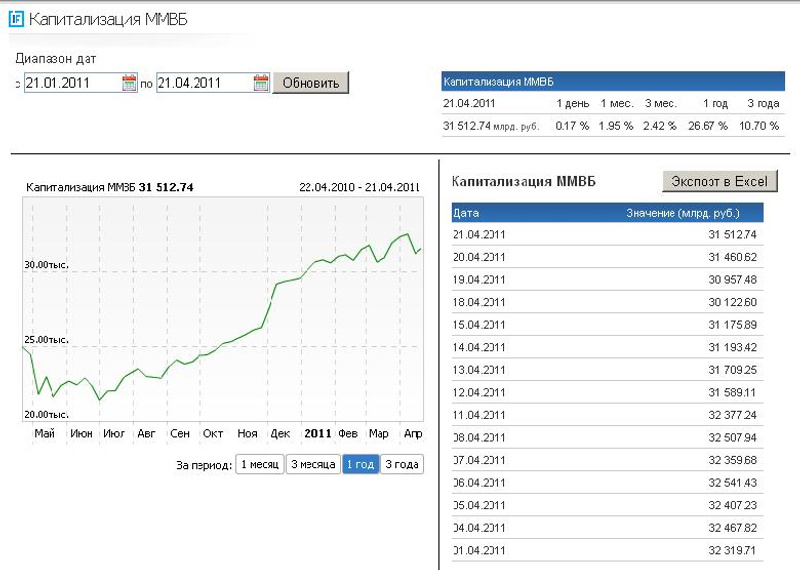The width and height of the screenshot is (800, 570).
Task: Export data with Экспорт в Excel button
Action: click(719, 181)
